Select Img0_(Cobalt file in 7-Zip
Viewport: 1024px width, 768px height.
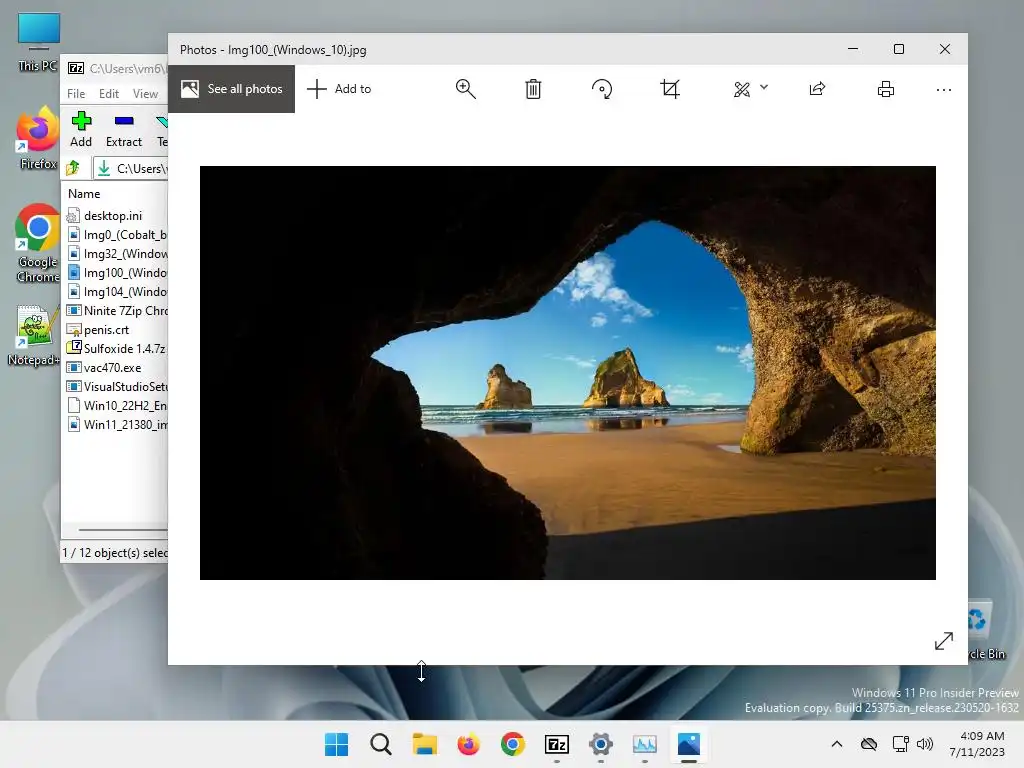point(116,234)
